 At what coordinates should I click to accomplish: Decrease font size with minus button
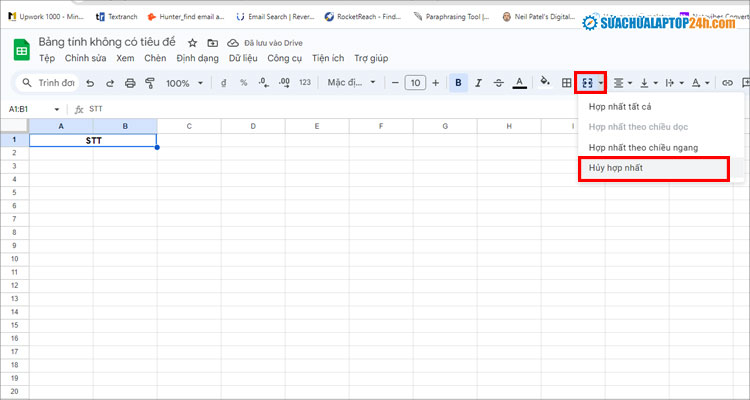click(x=396, y=83)
